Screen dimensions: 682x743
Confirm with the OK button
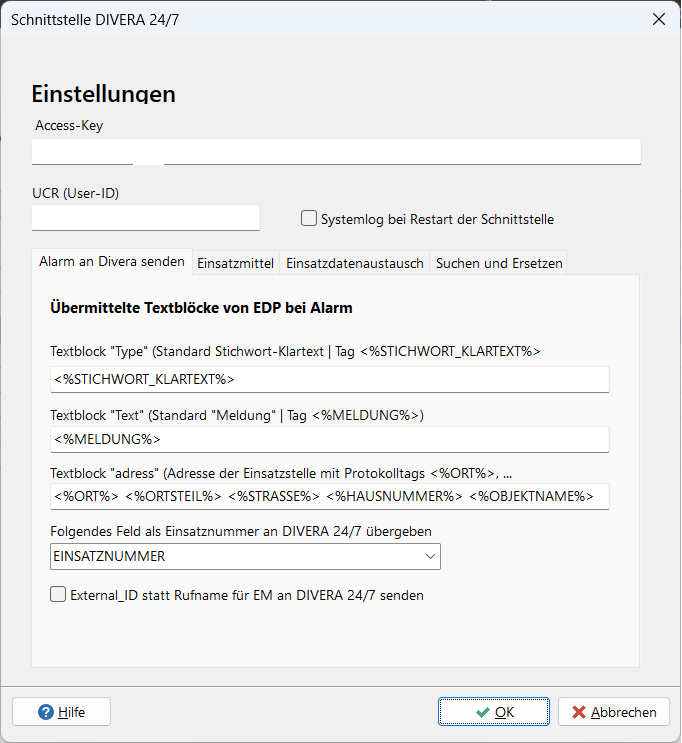coord(494,712)
